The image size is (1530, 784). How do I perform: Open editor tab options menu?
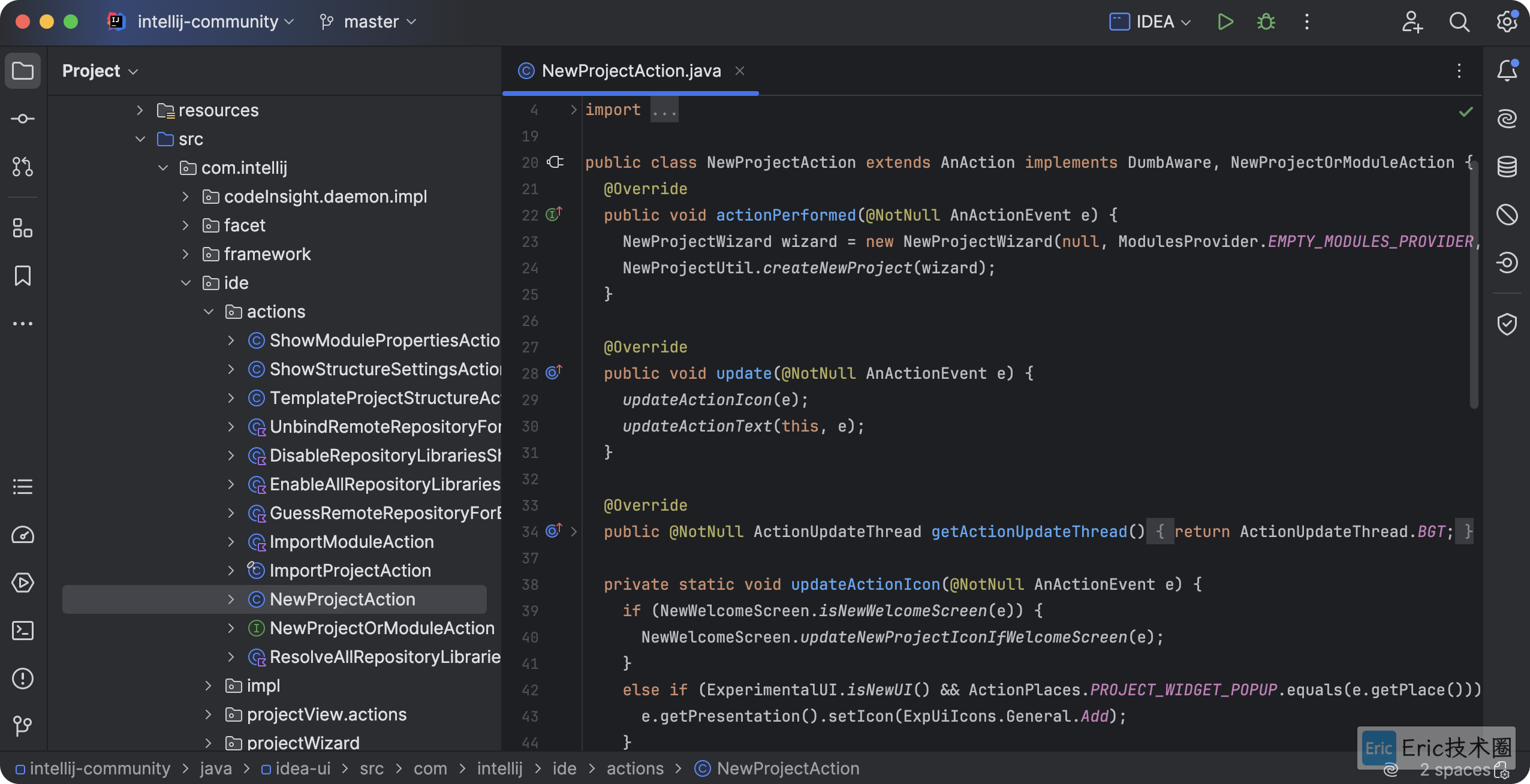click(1459, 71)
